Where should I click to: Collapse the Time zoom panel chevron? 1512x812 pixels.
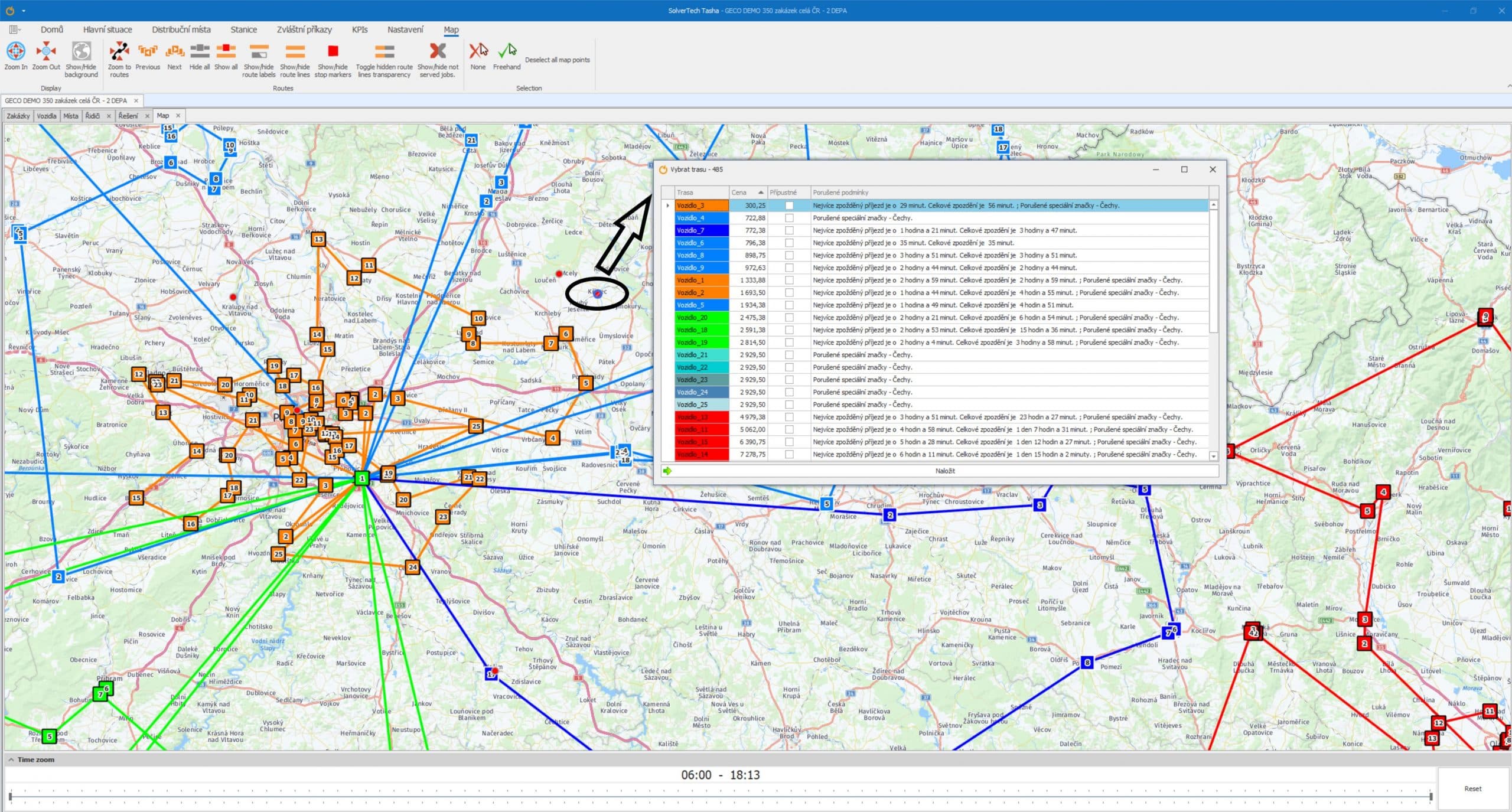(x=11, y=759)
